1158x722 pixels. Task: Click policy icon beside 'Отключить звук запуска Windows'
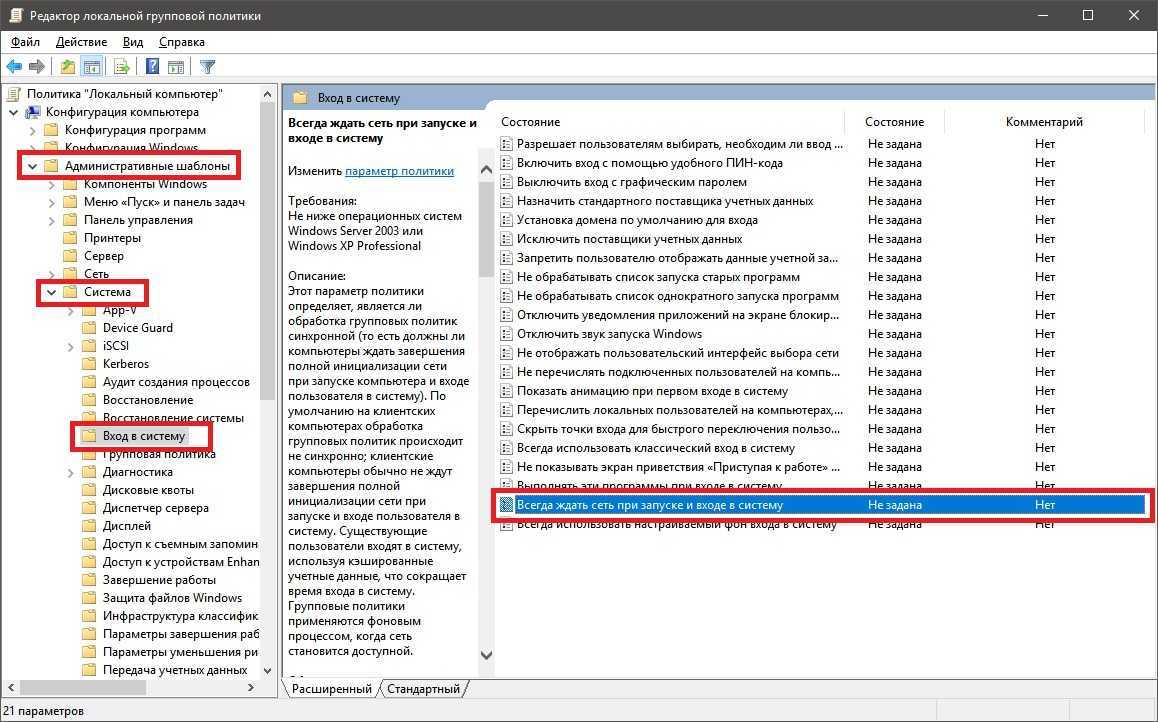tap(506, 334)
